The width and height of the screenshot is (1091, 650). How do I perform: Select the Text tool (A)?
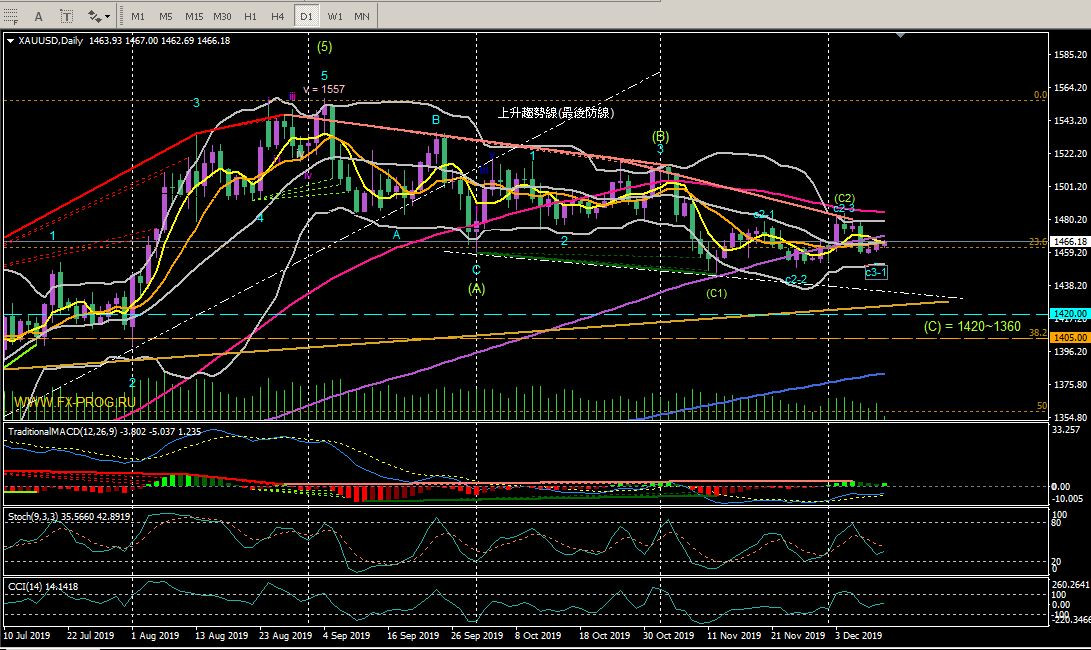(38, 16)
